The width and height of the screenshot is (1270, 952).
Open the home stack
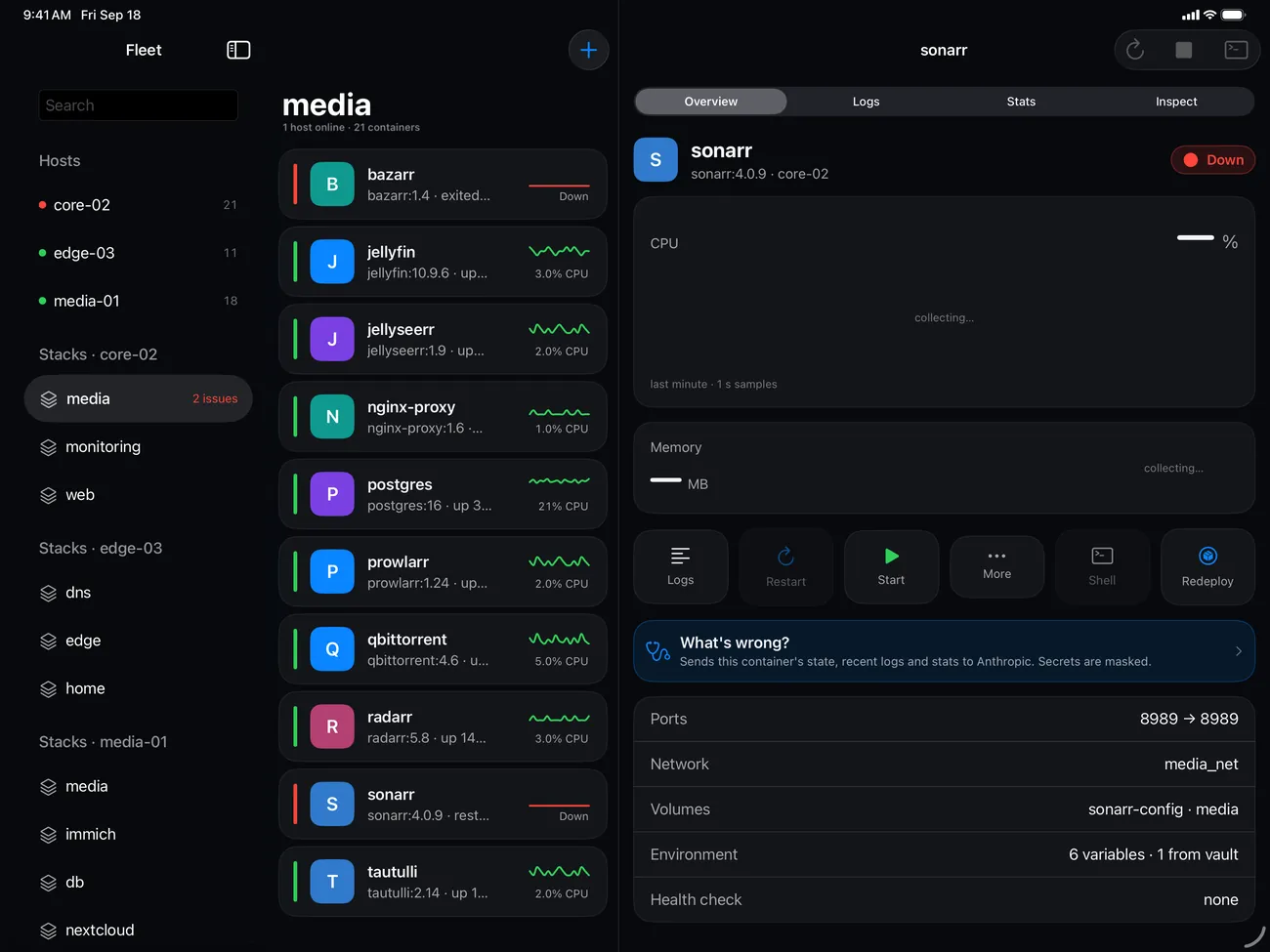click(x=138, y=688)
